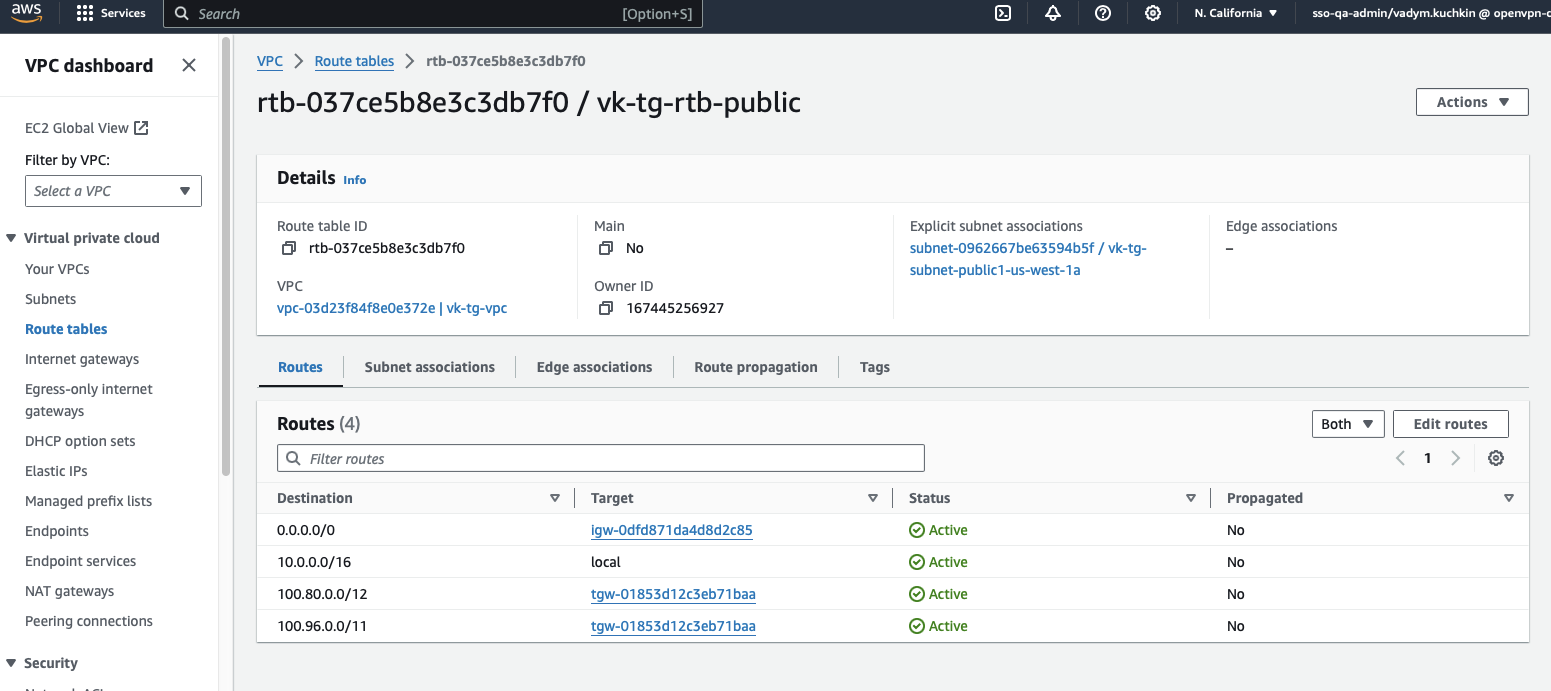Collapse the Virtual private cloud section
This screenshot has width=1551, height=691.
pos(12,238)
